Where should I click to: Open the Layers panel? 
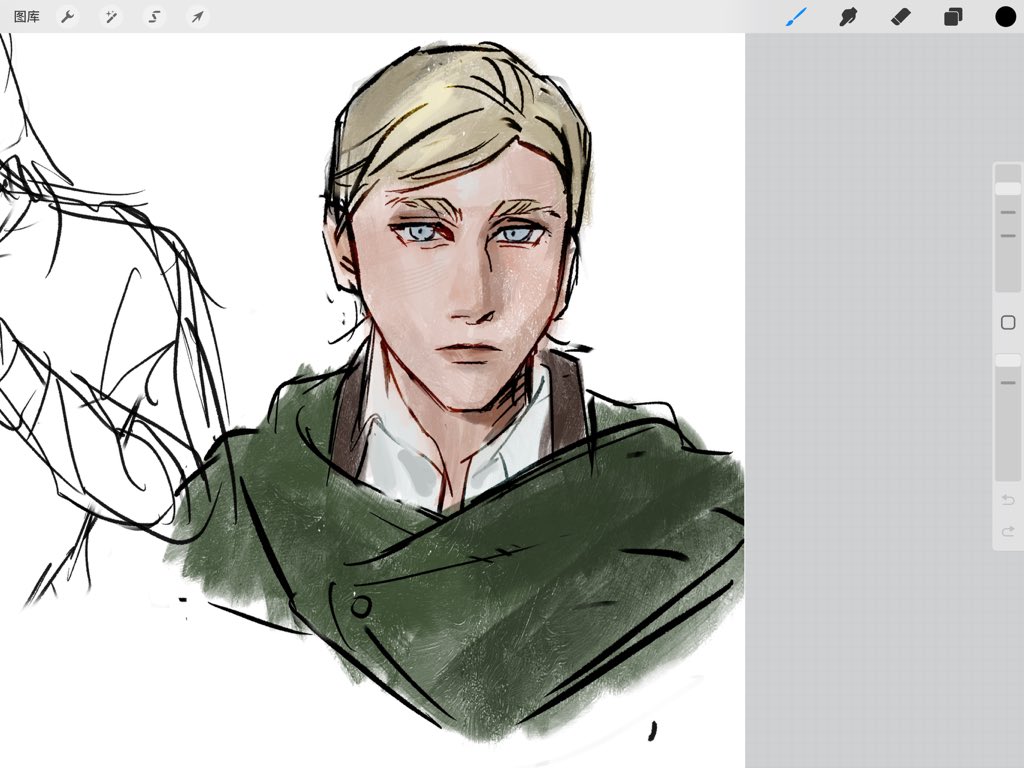click(953, 16)
